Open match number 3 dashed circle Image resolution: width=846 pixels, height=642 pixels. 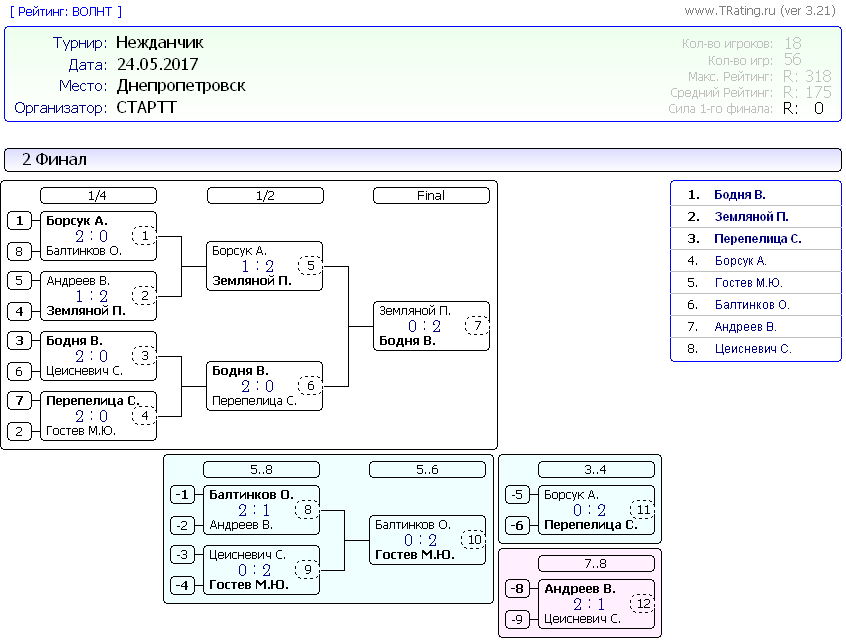coord(144,356)
